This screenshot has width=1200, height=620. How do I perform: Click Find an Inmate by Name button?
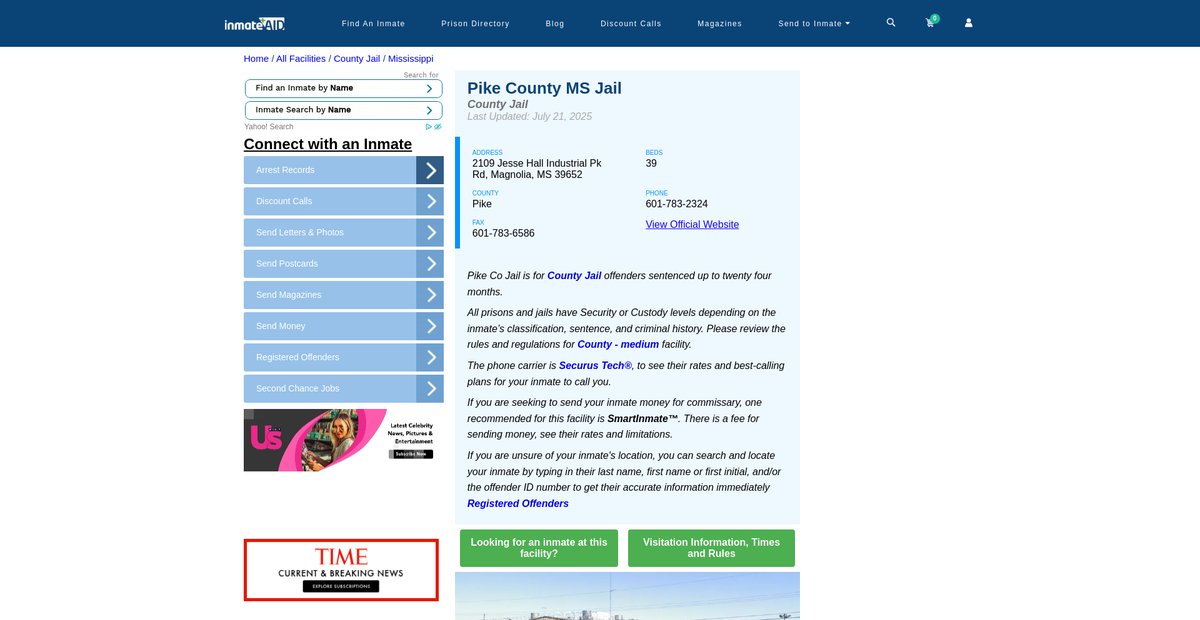[x=343, y=88]
